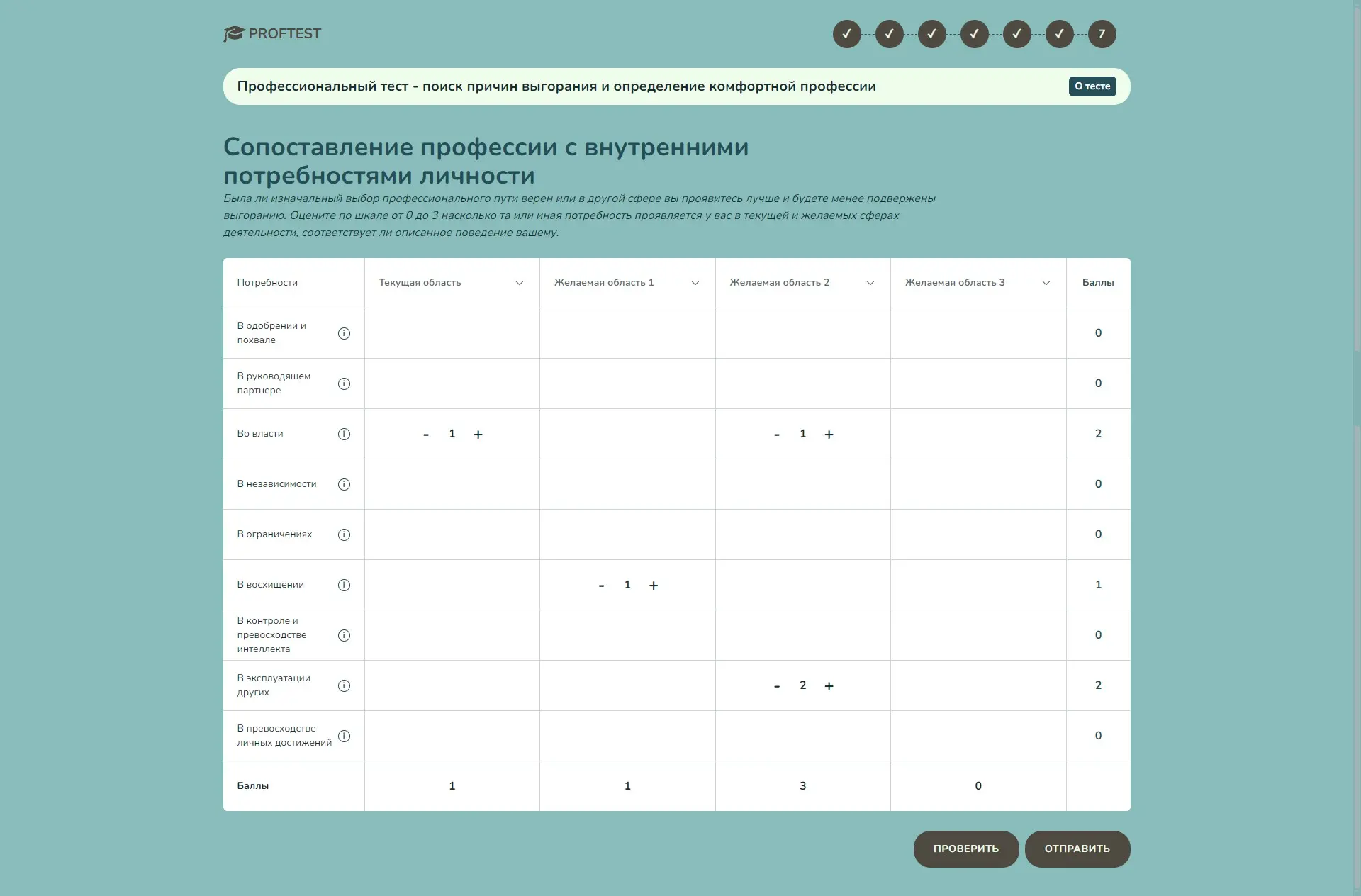Open info icon for 'В эксплуатации других'
1361x896 pixels.
click(344, 685)
